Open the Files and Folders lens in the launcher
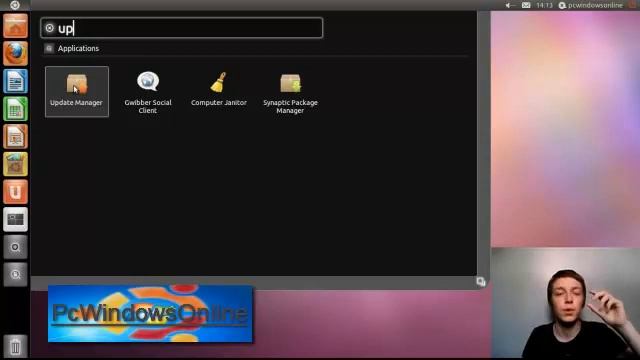The image size is (640, 360). tap(16, 274)
